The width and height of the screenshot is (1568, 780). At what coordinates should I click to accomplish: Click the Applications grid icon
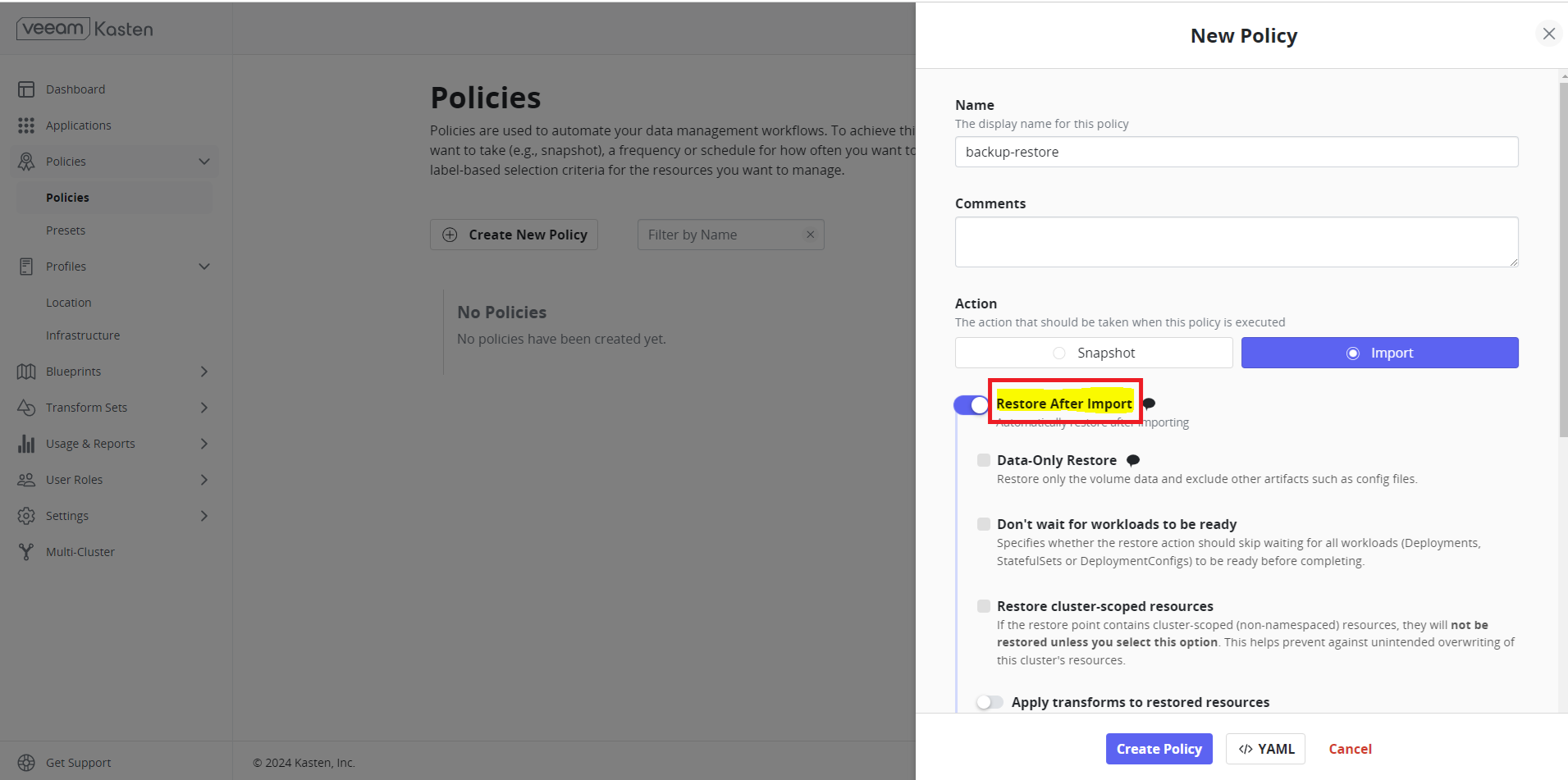pyautogui.click(x=26, y=125)
